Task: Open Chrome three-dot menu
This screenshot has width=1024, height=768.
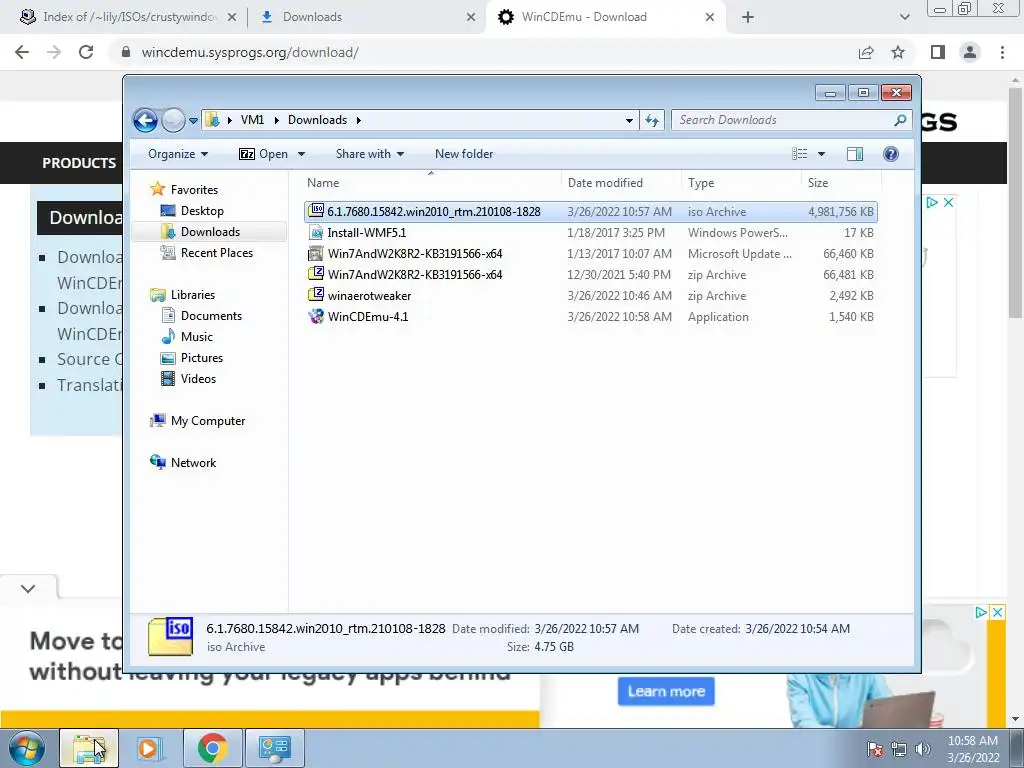Action: coord(1002,52)
